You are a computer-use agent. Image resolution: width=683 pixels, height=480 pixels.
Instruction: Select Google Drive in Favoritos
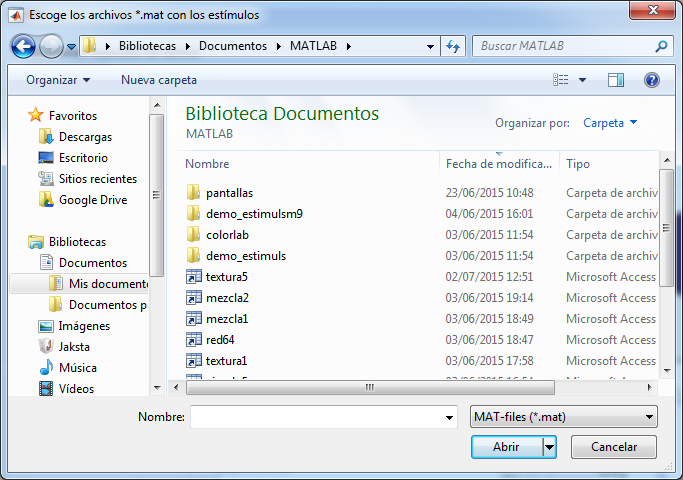92,199
